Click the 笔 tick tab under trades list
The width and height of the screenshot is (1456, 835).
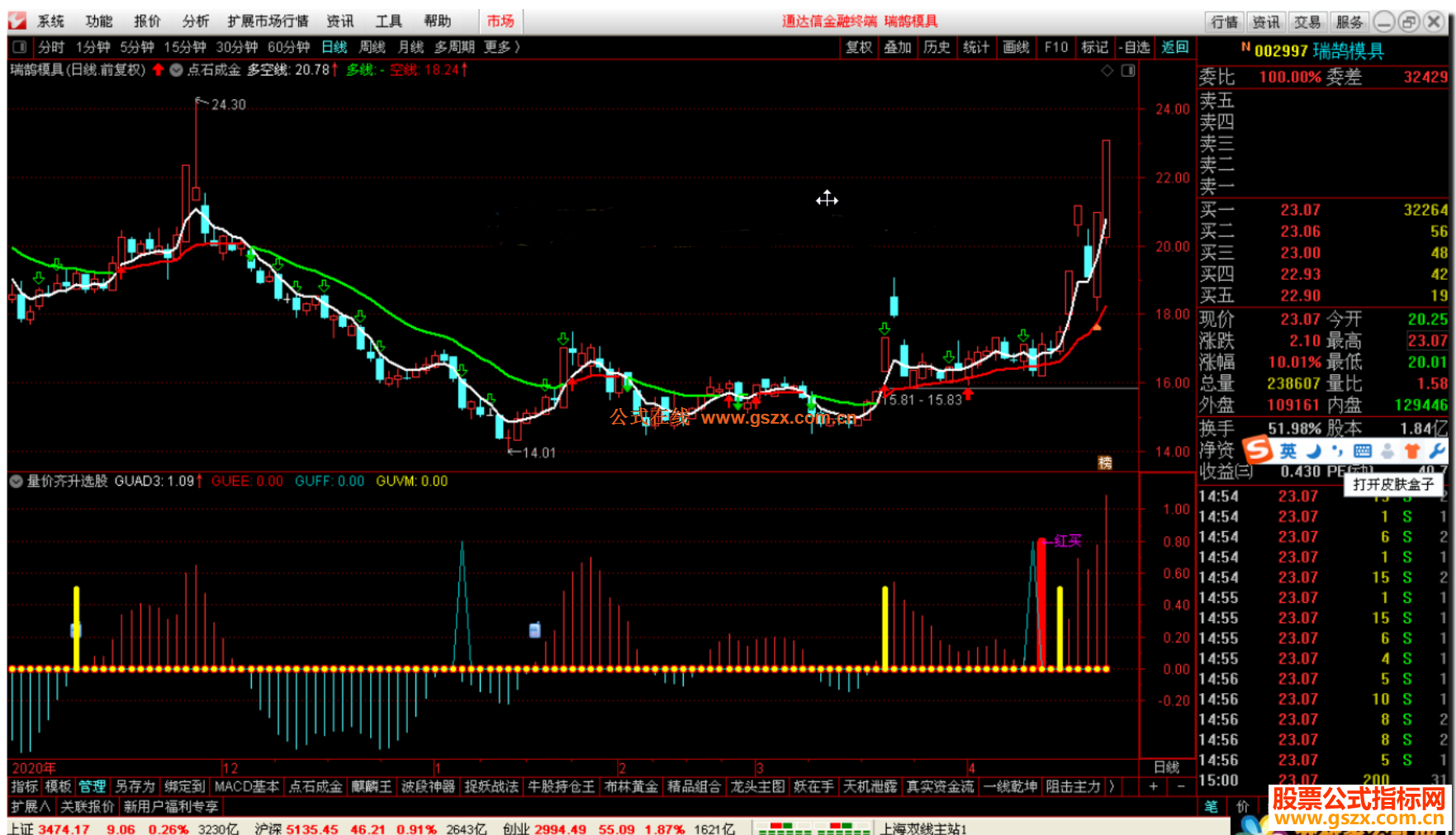point(1211,806)
